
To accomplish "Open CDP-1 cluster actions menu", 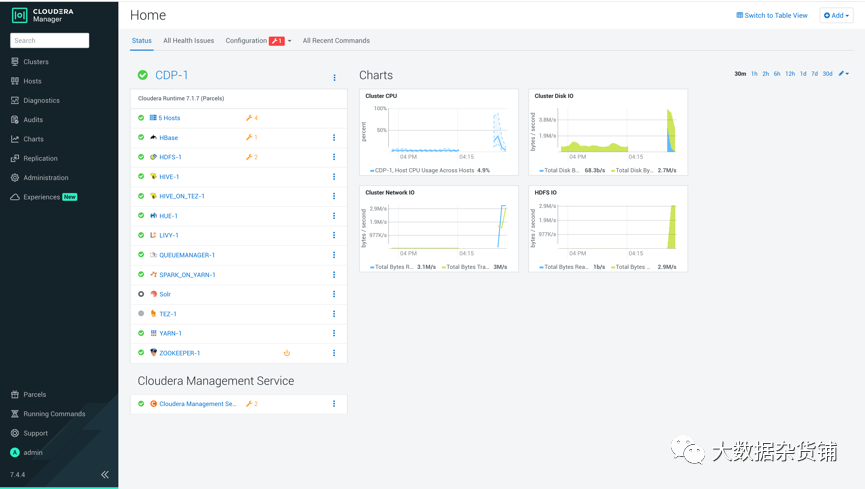I will (334, 78).
